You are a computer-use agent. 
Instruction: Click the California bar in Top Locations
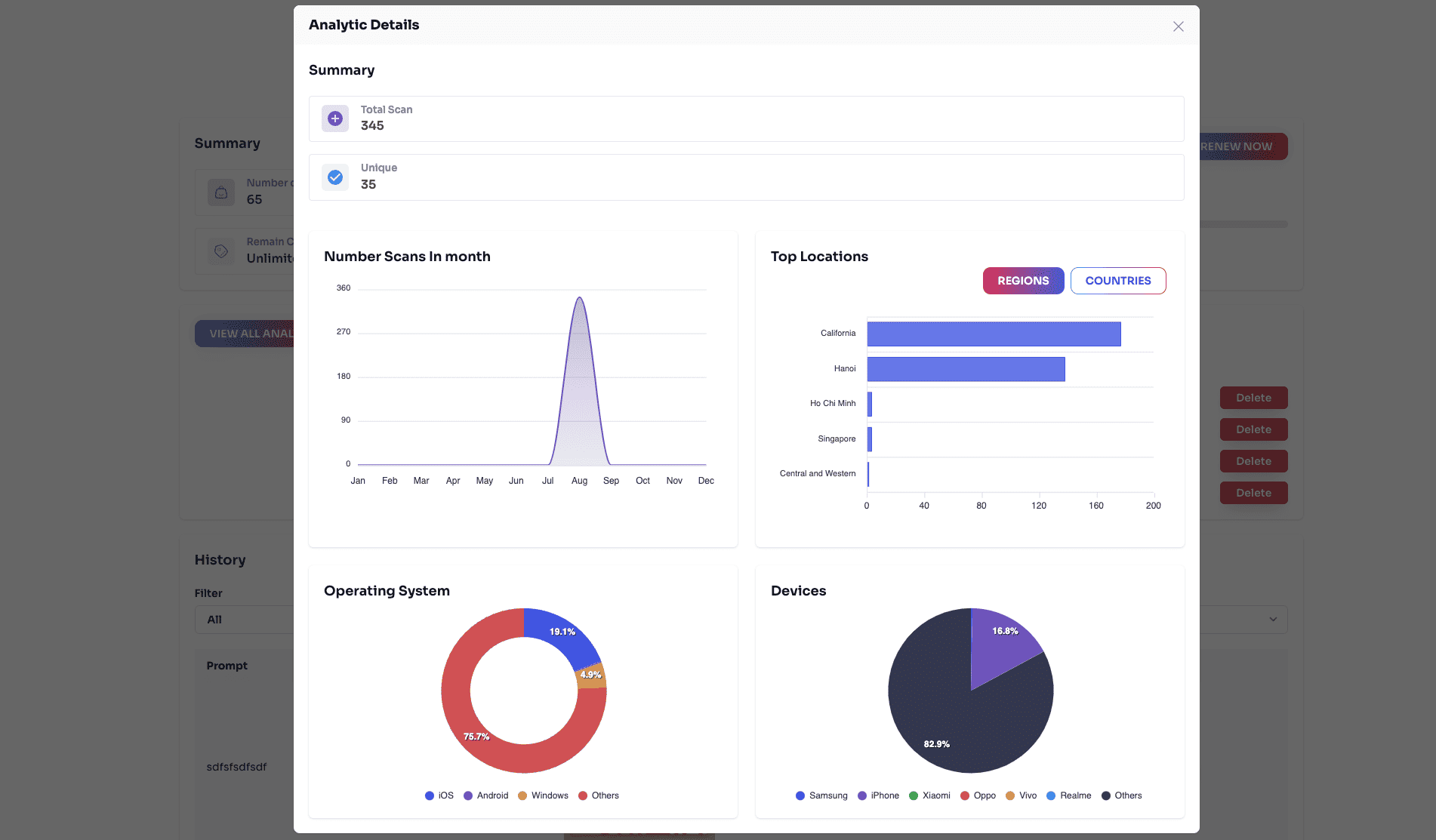(994, 334)
